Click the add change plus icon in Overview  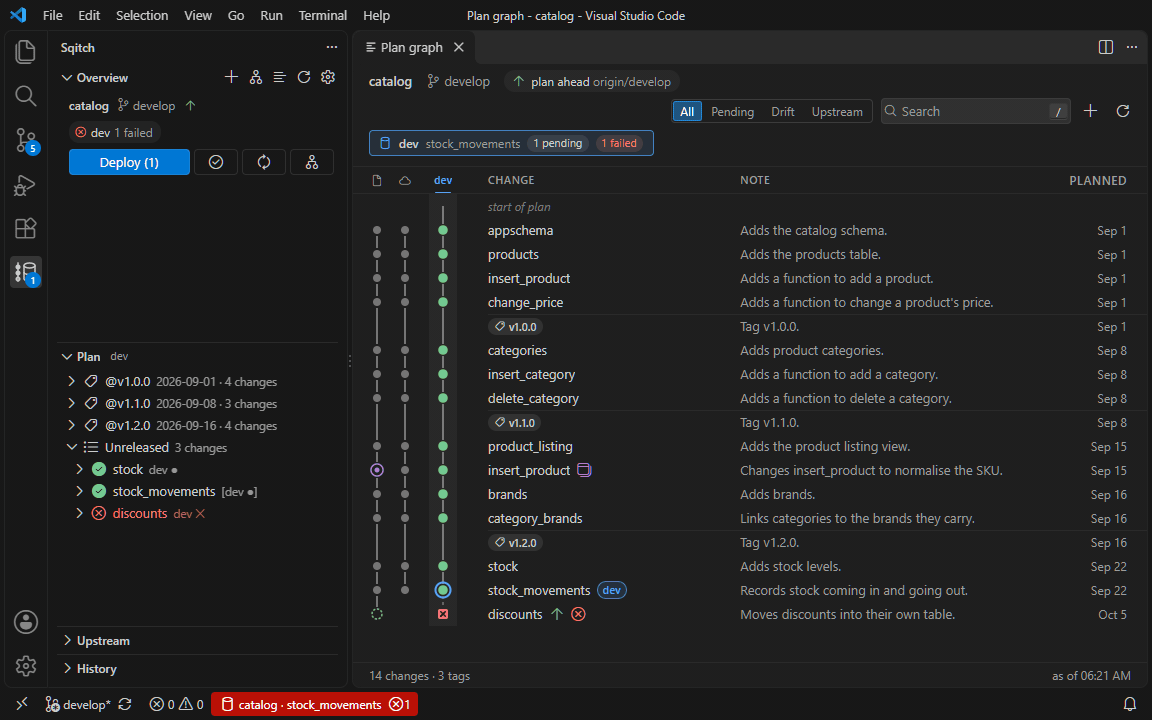[x=231, y=77]
